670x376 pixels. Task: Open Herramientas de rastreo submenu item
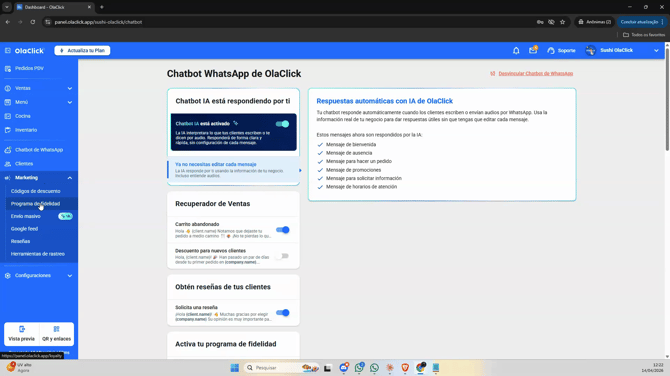click(x=38, y=254)
